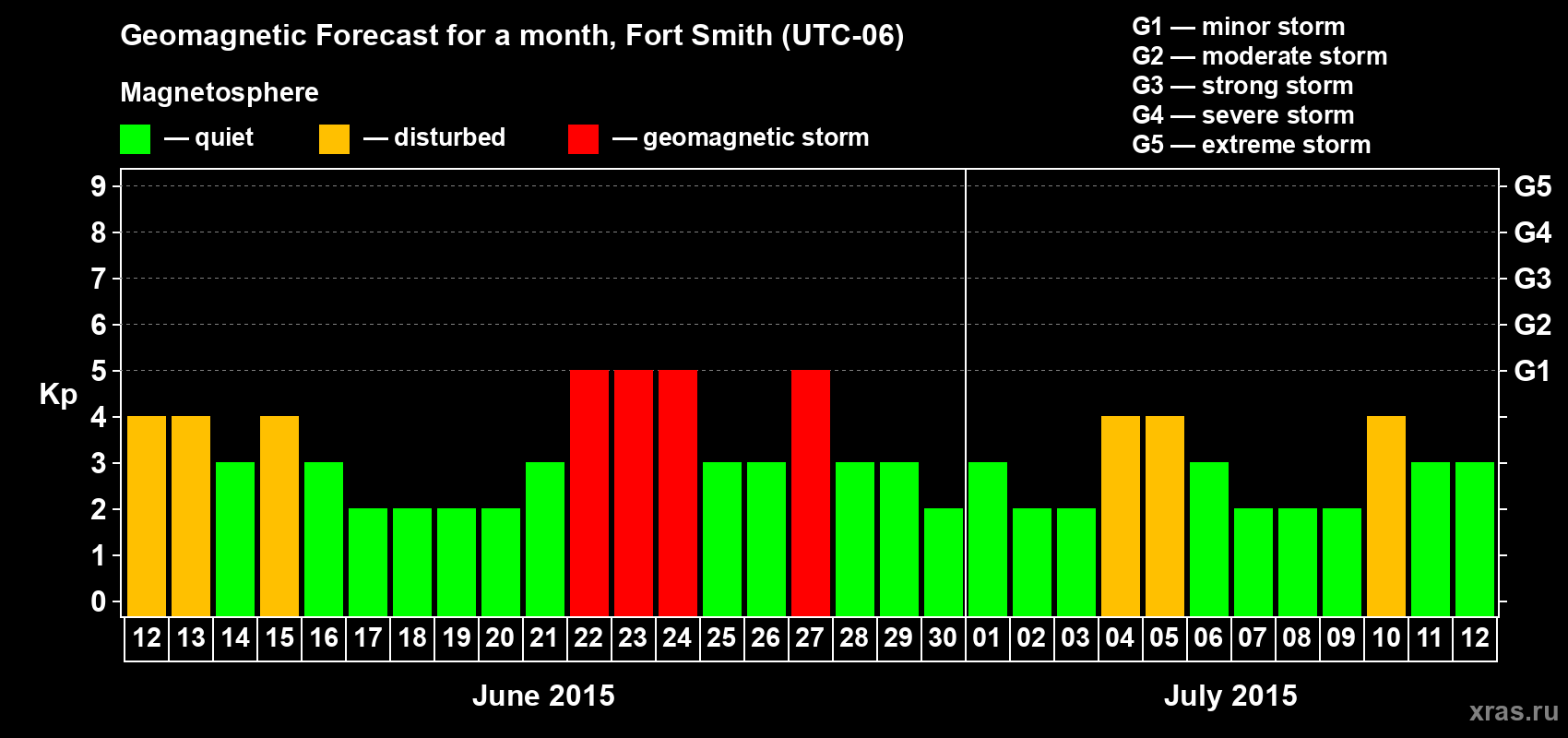This screenshot has width=1568, height=738.
Task: Click the Magnetosphere heading
Action: pos(220,92)
